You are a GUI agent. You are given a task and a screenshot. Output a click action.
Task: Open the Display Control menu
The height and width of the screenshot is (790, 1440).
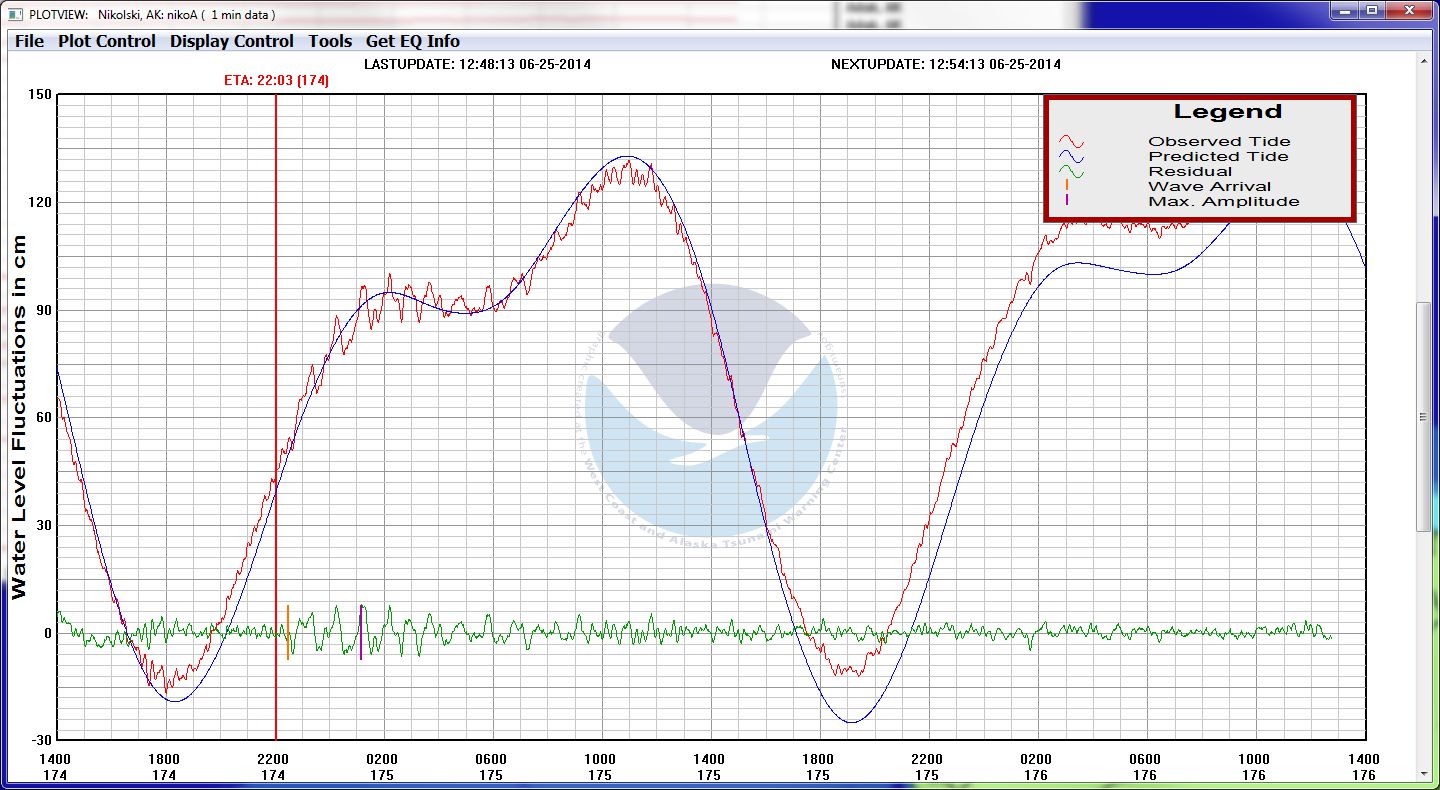click(232, 41)
